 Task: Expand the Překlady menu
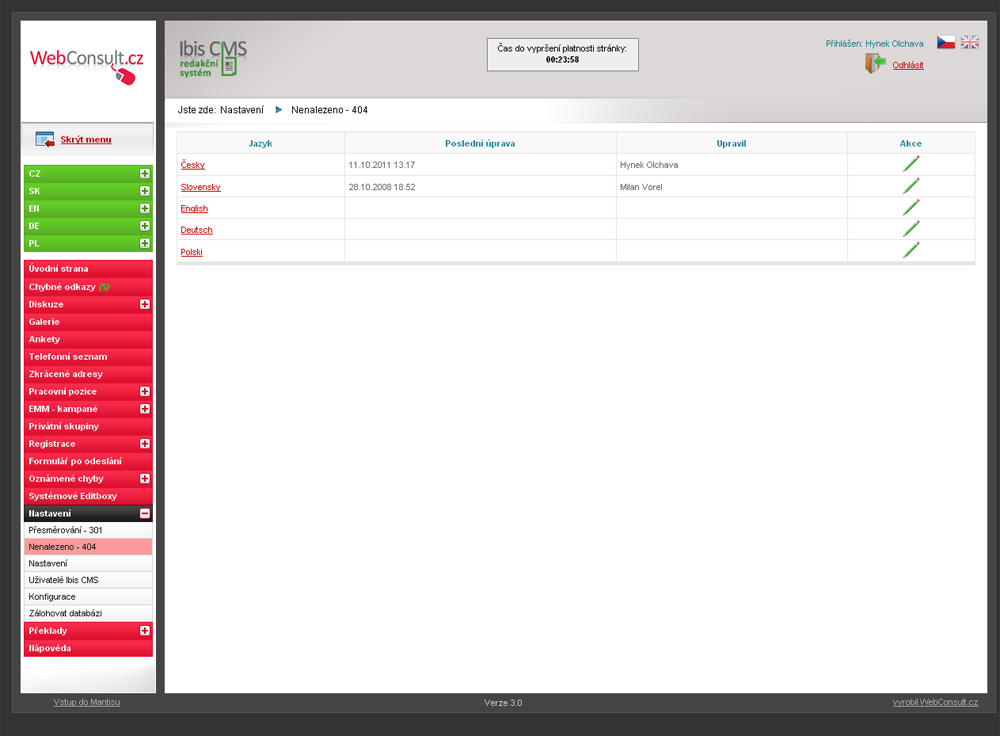[x=145, y=631]
